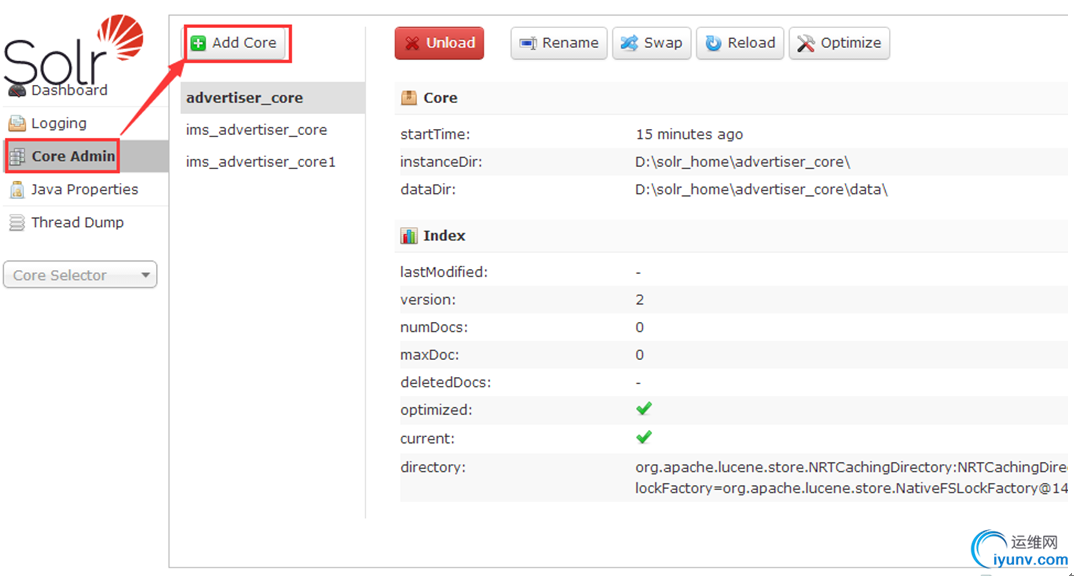Click the maxDoc label
The width and height of the screenshot is (1074, 576).
[429, 355]
